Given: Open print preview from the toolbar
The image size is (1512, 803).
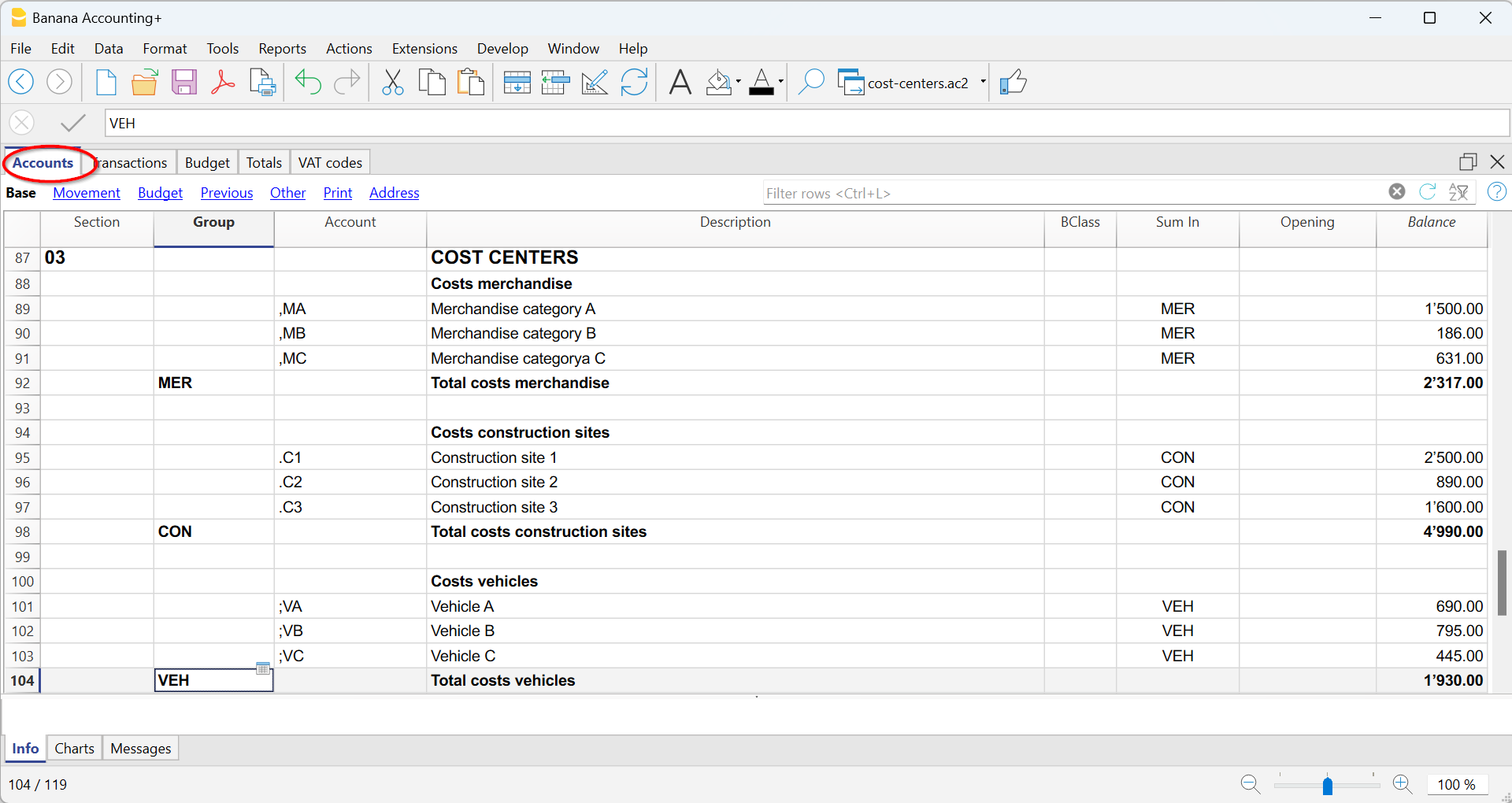Looking at the screenshot, I should coord(262,82).
